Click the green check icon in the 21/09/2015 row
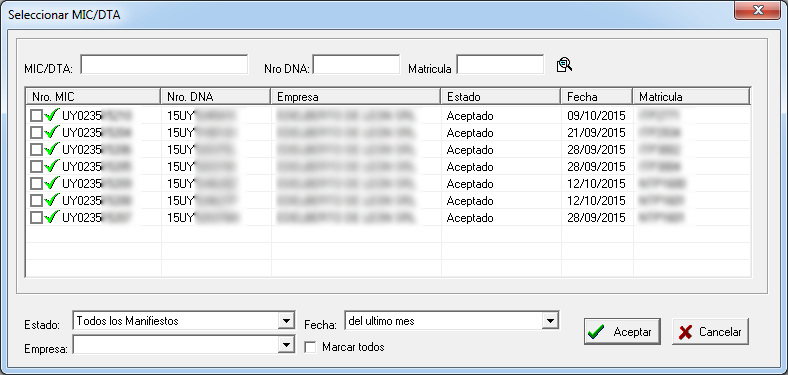The width and height of the screenshot is (788, 375). 52,132
